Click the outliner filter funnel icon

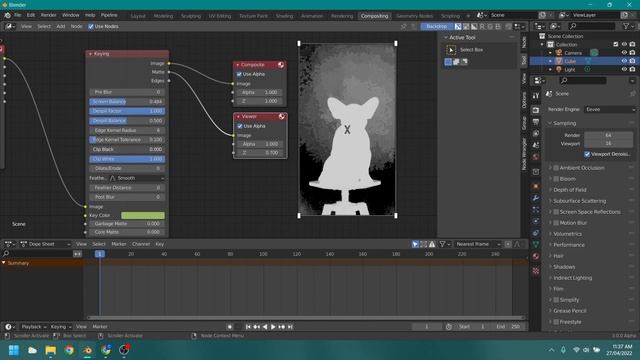tap(626, 26)
